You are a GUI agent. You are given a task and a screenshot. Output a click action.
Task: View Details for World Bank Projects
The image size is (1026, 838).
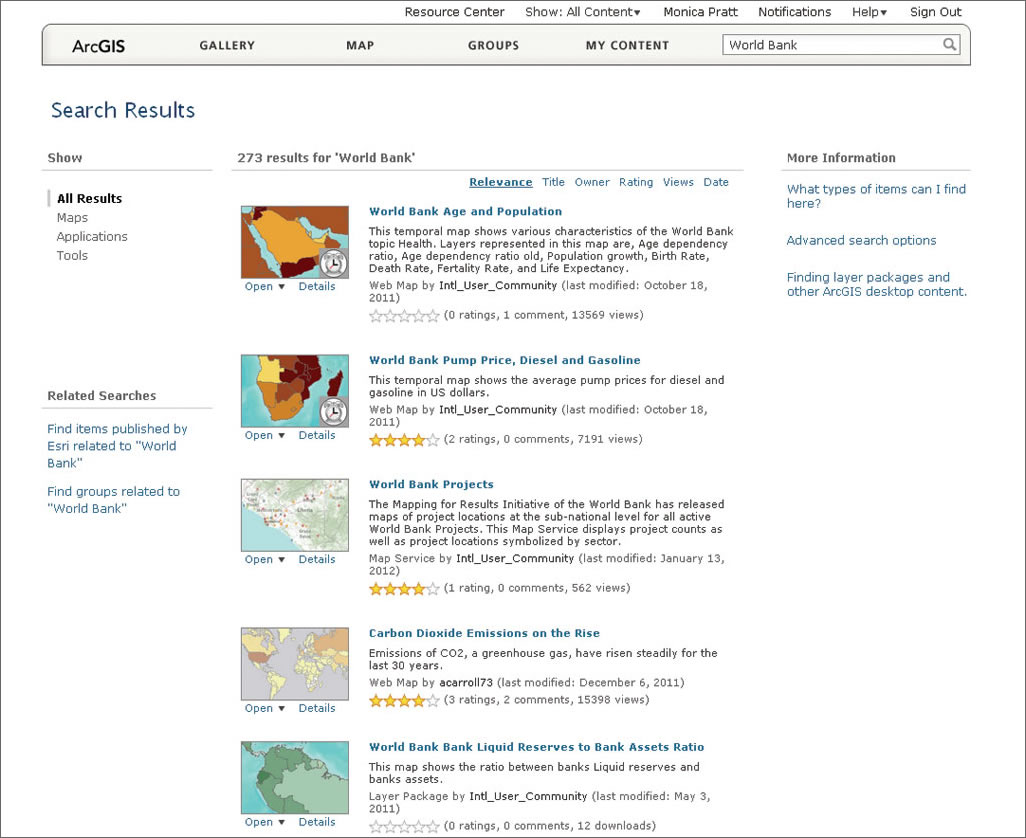pyautogui.click(x=317, y=560)
